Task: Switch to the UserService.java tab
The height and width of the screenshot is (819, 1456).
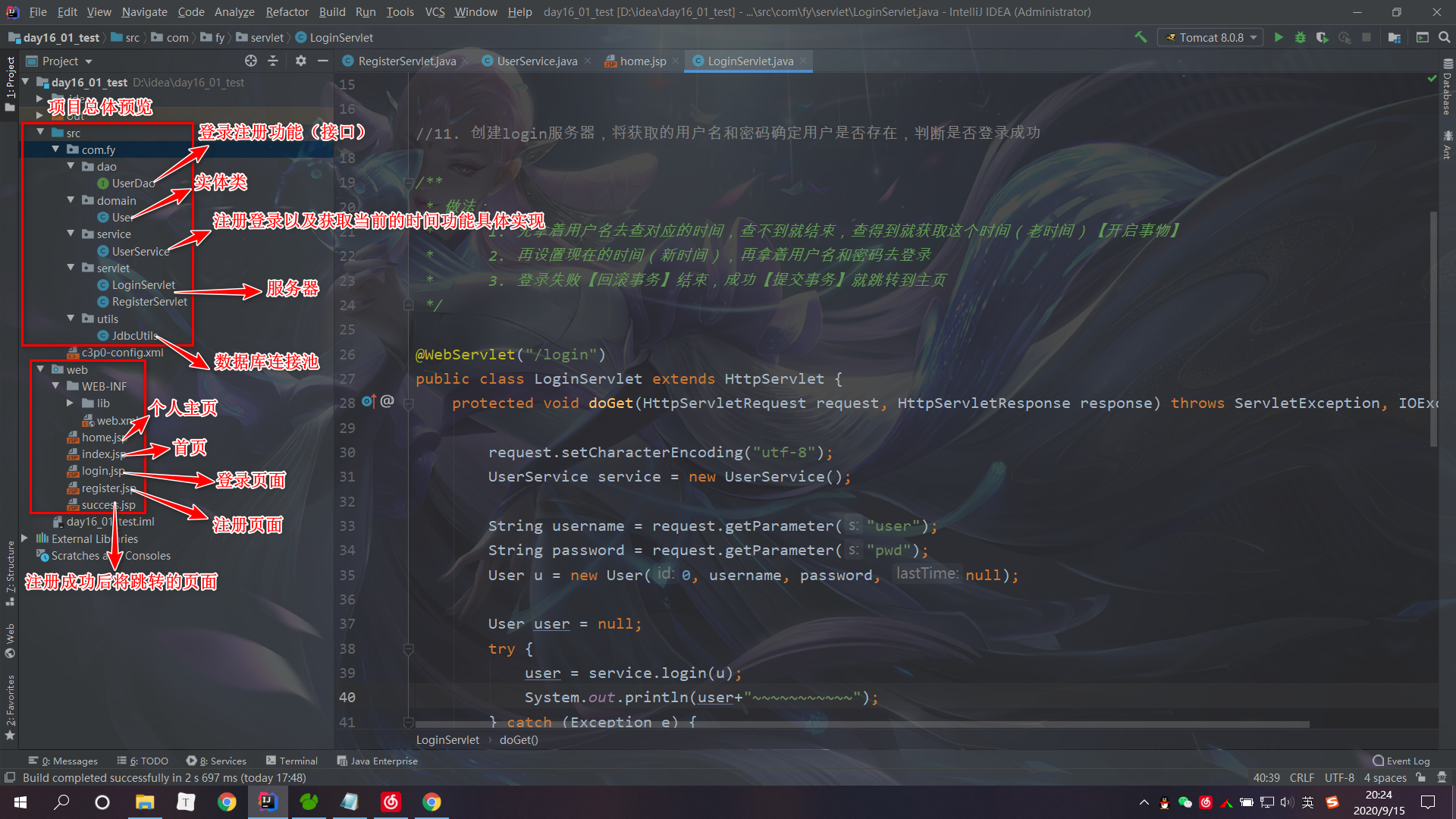Action: click(x=537, y=61)
